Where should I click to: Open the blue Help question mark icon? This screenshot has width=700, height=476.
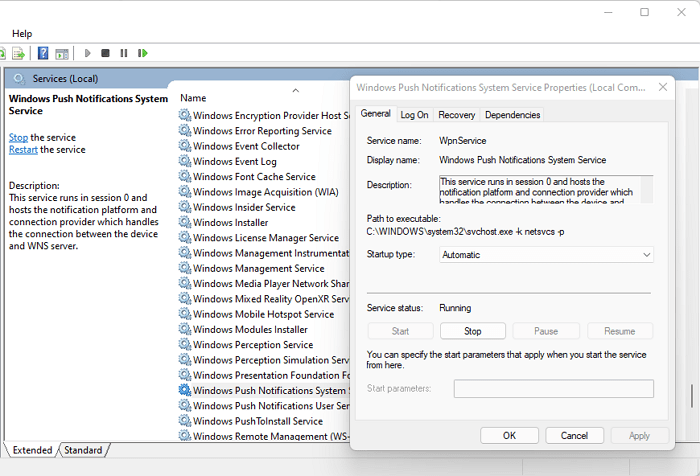coord(43,53)
